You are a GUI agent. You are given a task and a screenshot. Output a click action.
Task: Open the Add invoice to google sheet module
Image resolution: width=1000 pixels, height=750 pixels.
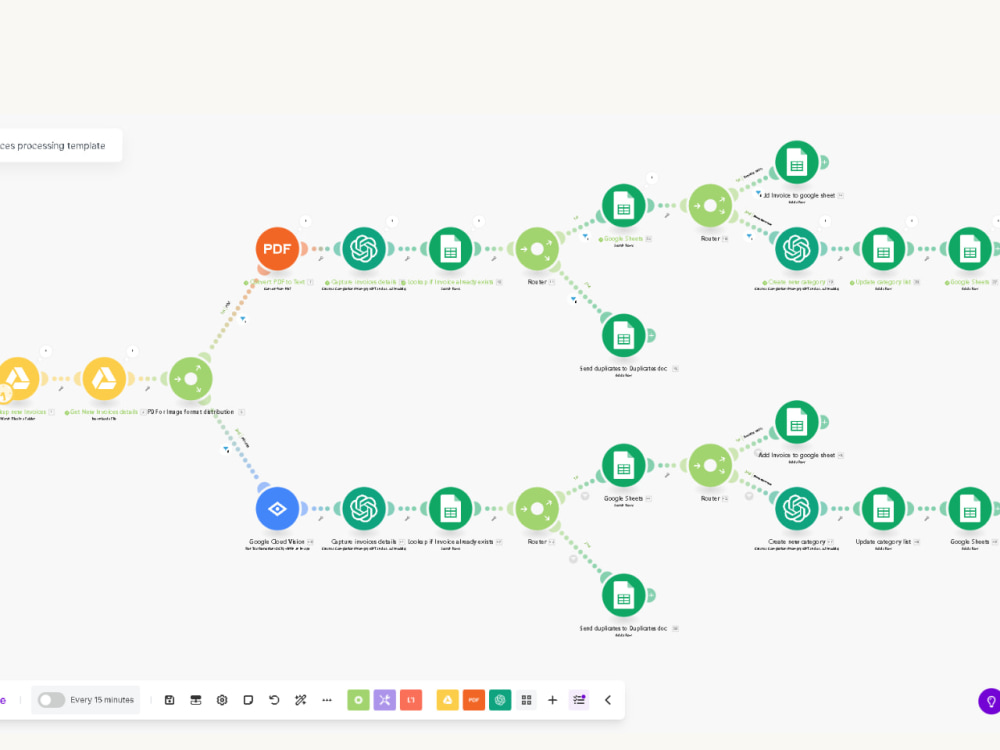pyautogui.click(x=797, y=161)
